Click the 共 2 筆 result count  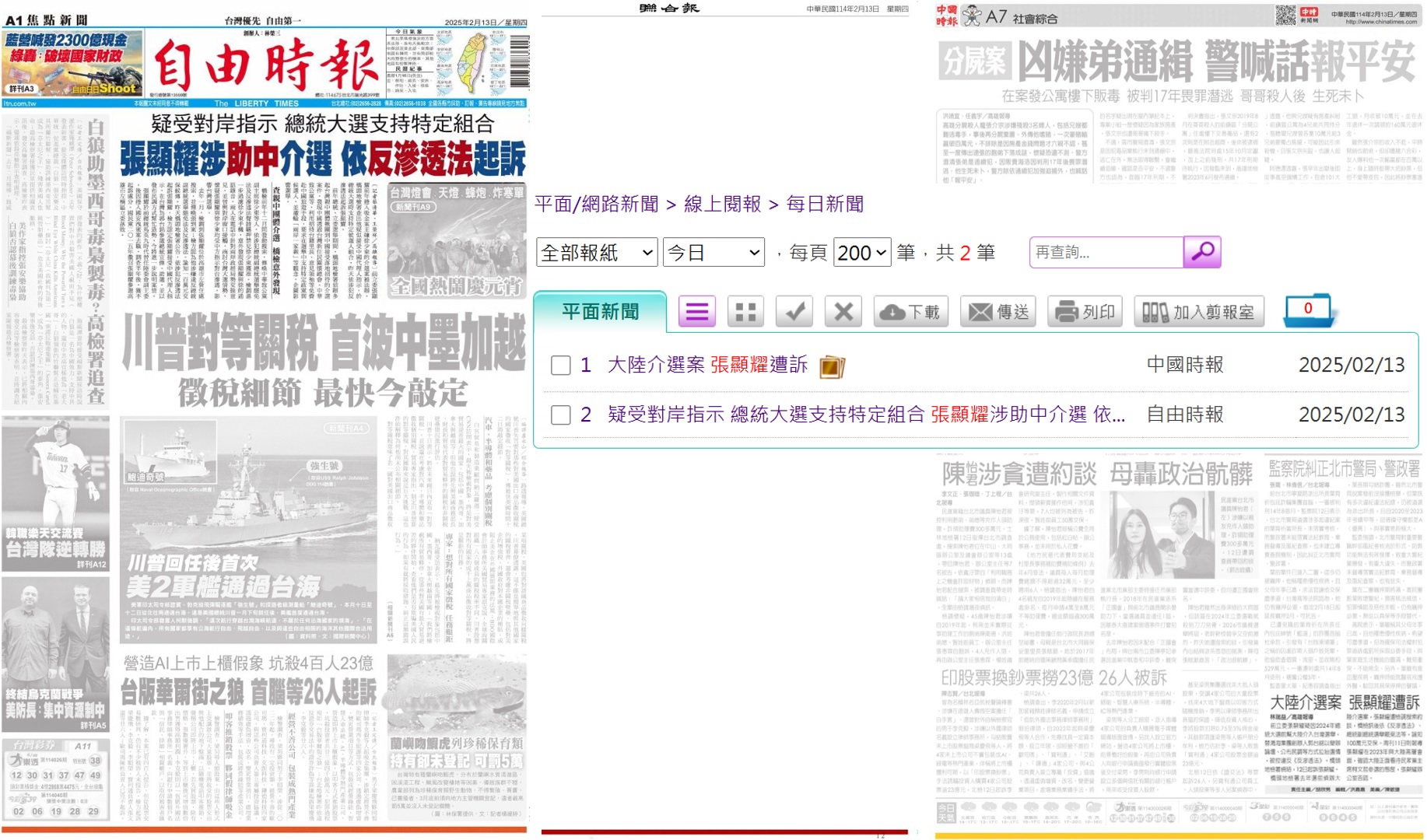(x=965, y=253)
